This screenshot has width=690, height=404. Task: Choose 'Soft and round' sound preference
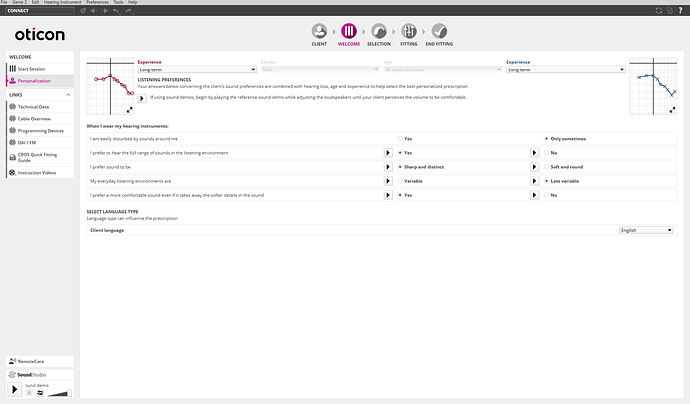547,167
